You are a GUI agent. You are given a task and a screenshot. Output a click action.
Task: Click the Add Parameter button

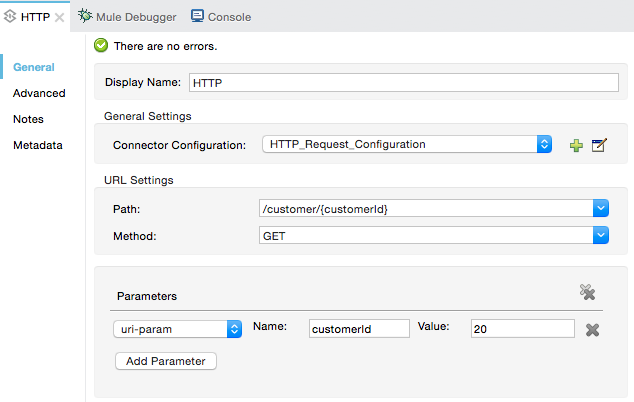tap(166, 361)
